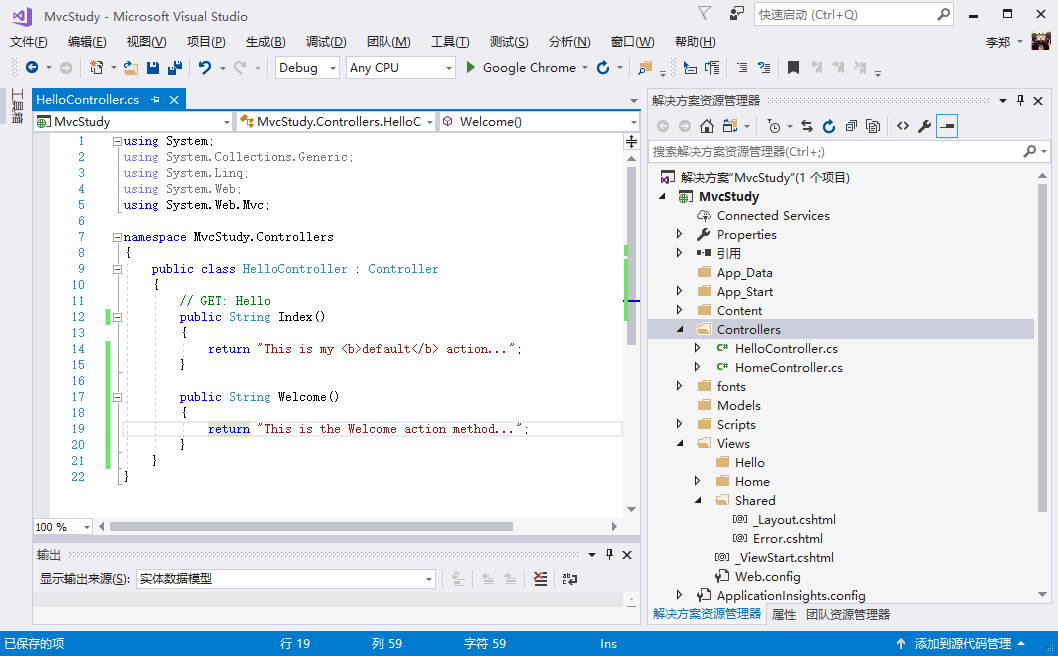Image resolution: width=1058 pixels, height=656 pixels.
Task: Collapse All items in Solution Explorer
Action: coord(852,126)
